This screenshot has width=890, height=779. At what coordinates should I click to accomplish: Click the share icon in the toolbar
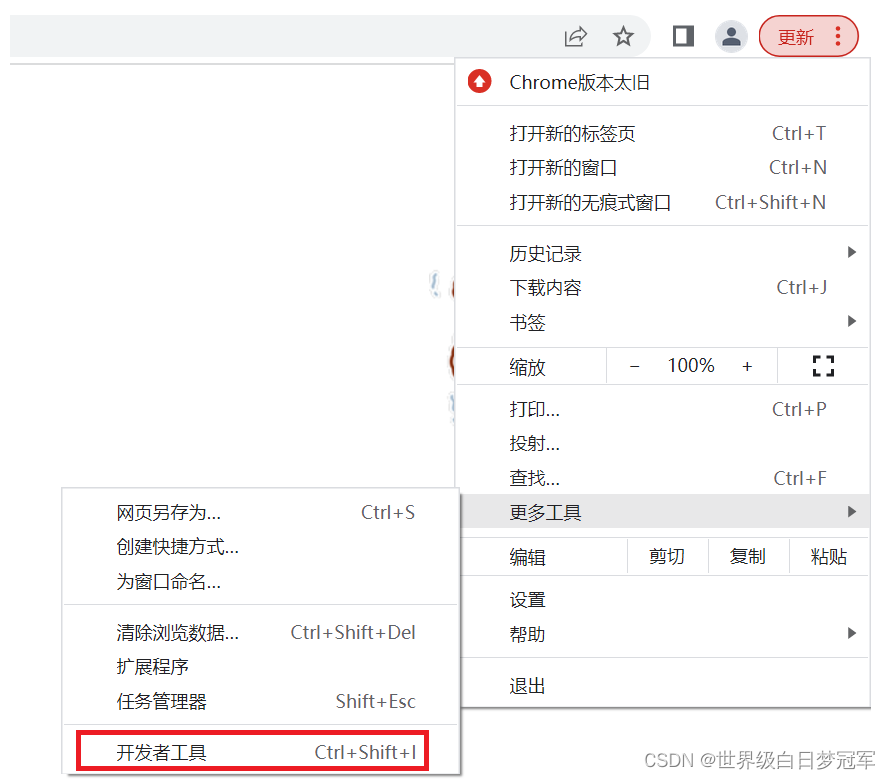pyautogui.click(x=576, y=36)
